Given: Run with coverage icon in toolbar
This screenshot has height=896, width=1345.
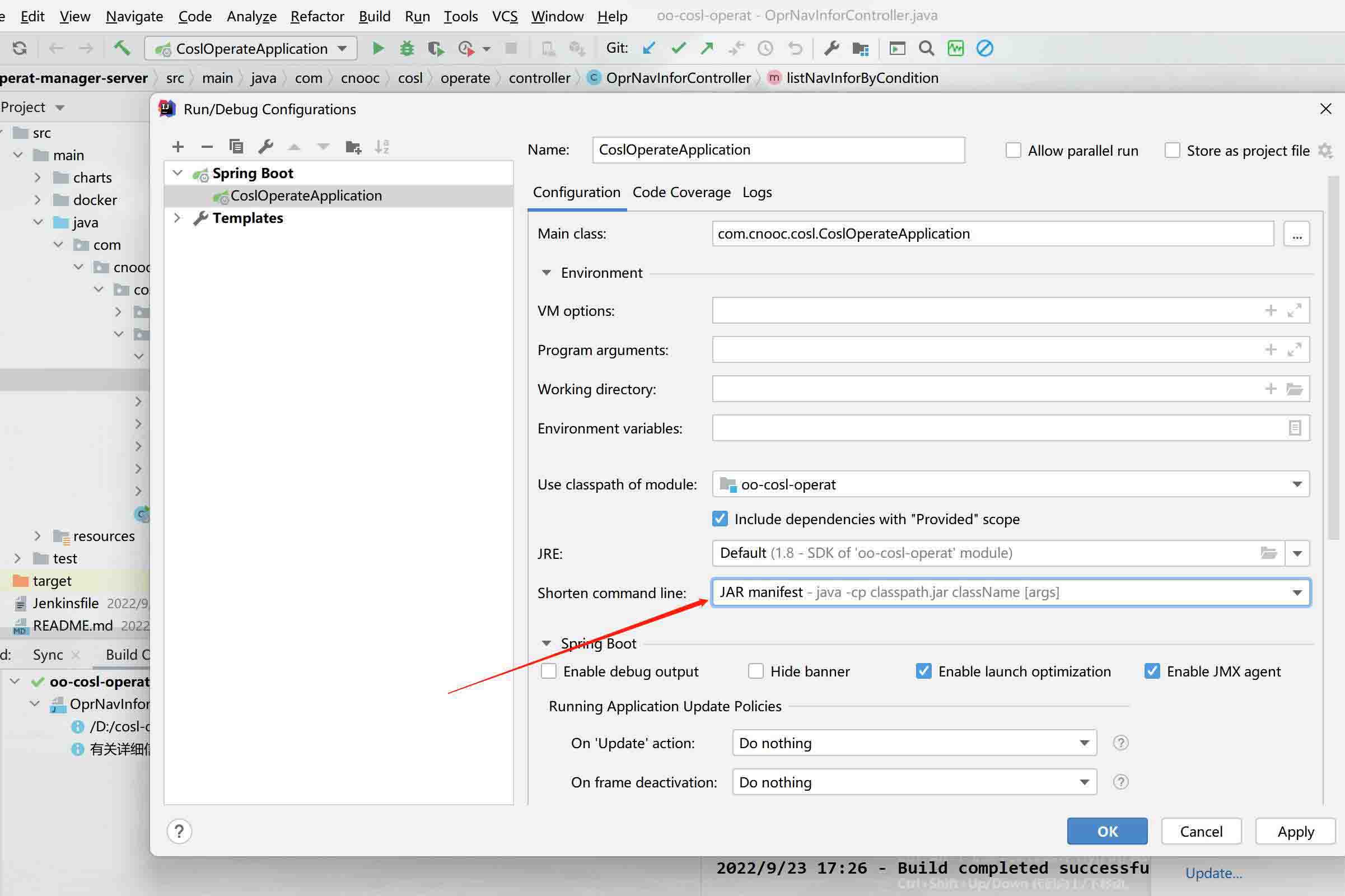Looking at the screenshot, I should point(436,49).
